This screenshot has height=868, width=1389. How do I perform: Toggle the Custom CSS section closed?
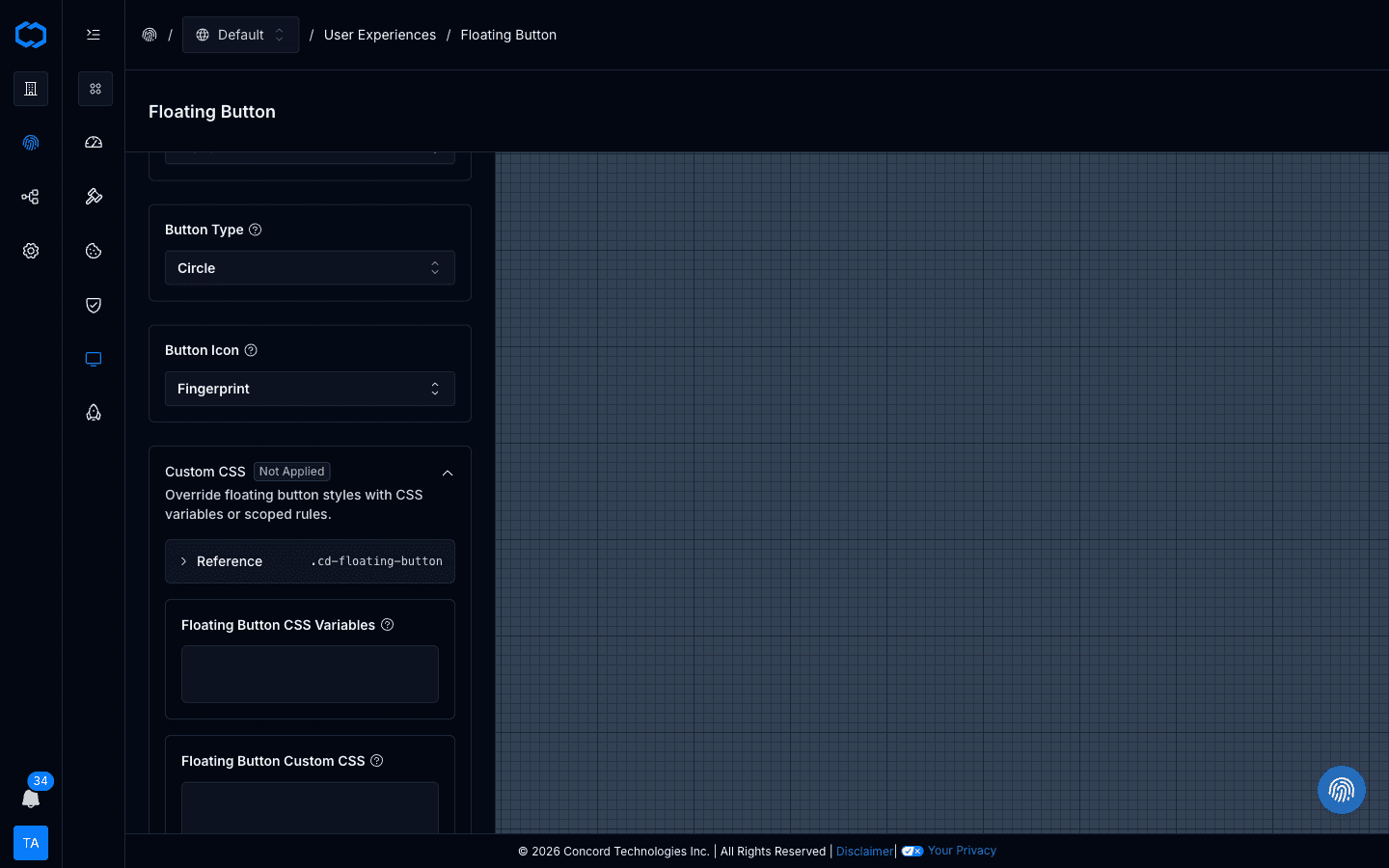coord(448,473)
